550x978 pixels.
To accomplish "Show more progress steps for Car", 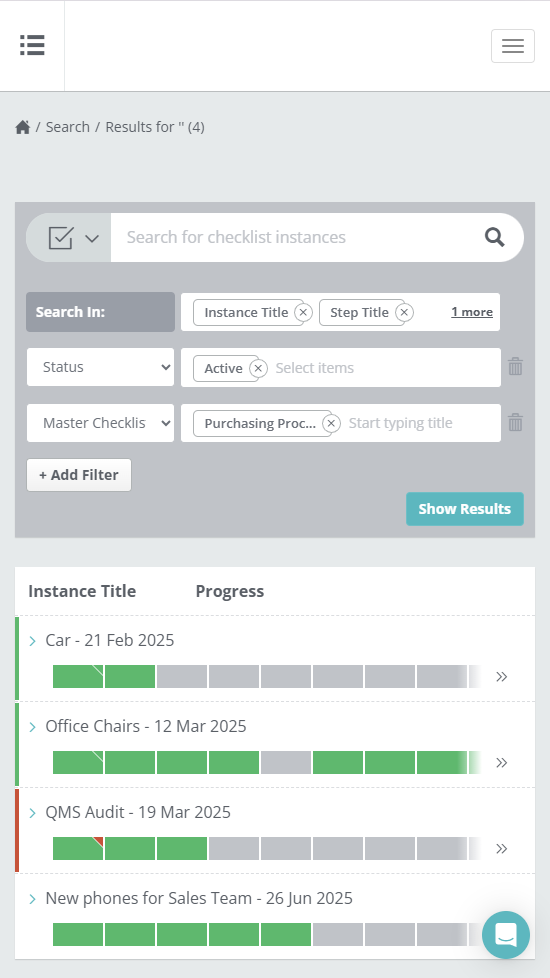I will coord(501,677).
